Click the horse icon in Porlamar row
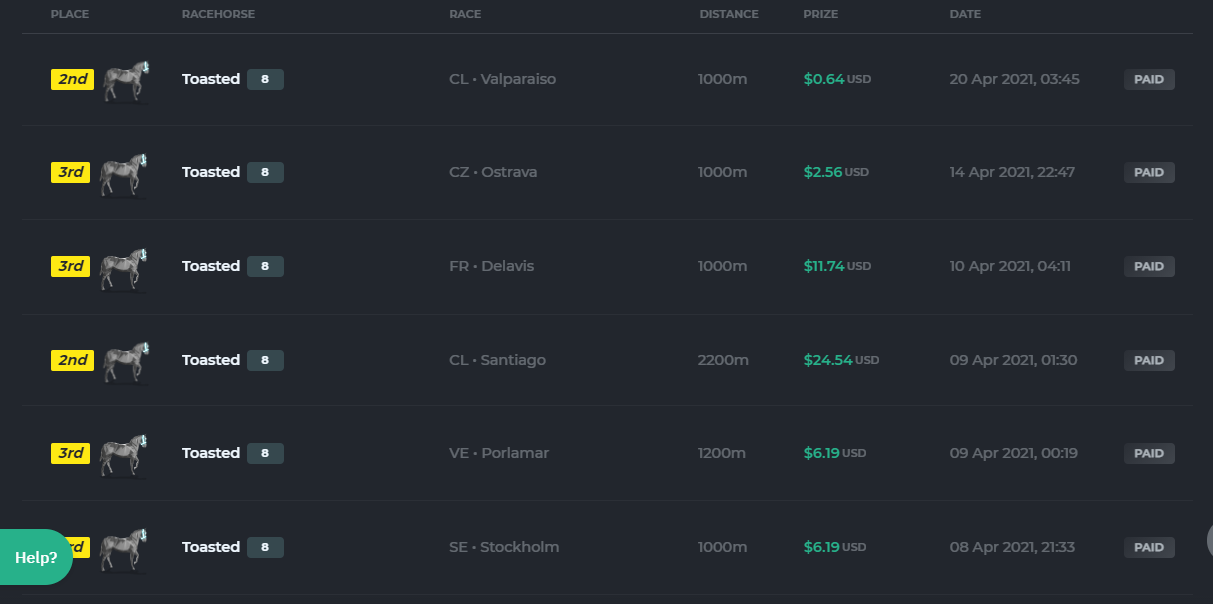This screenshot has width=1213, height=604. click(x=125, y=455)
